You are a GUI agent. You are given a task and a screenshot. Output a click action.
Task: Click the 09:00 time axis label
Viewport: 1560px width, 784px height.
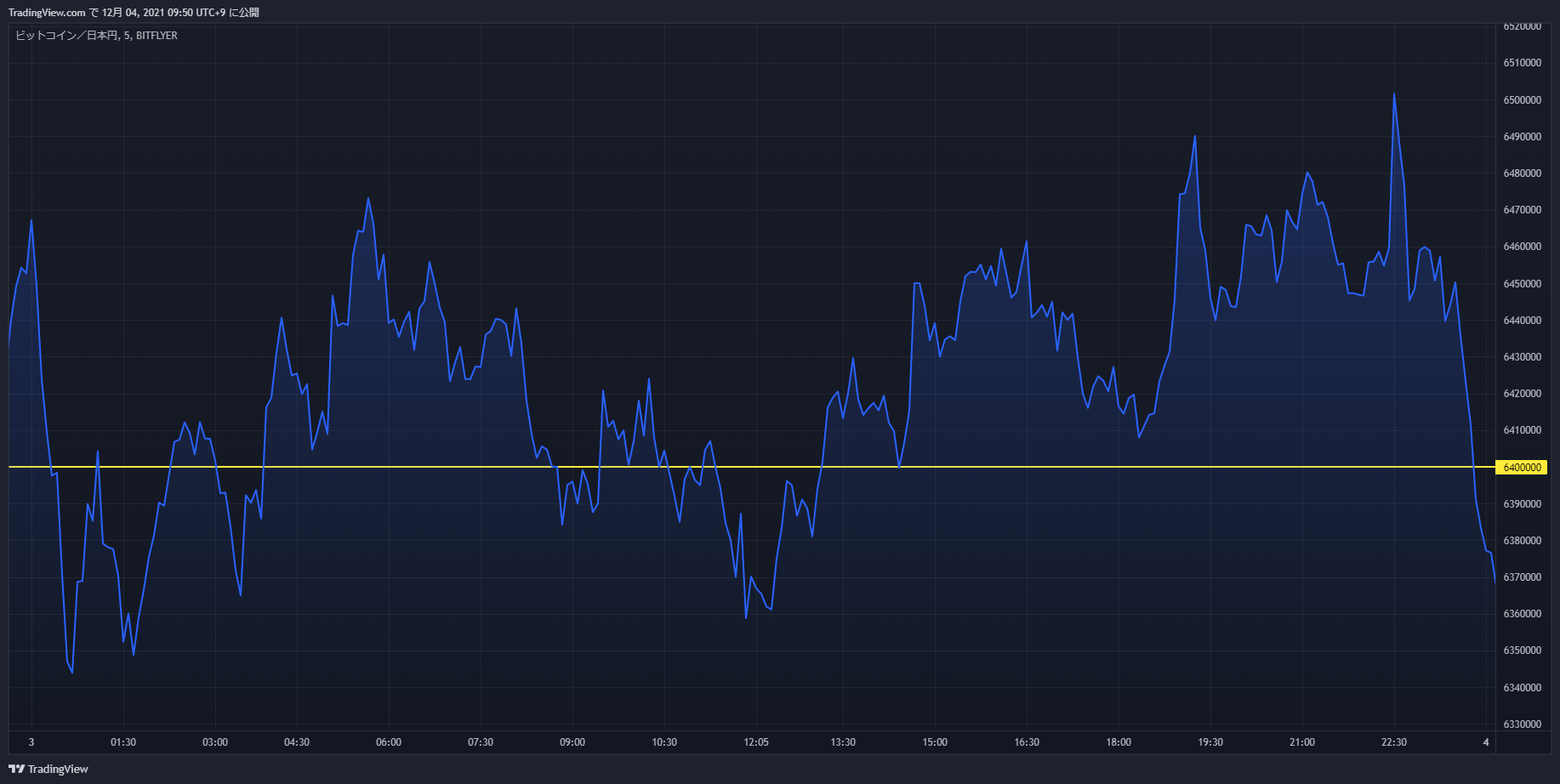click(572, 742)
